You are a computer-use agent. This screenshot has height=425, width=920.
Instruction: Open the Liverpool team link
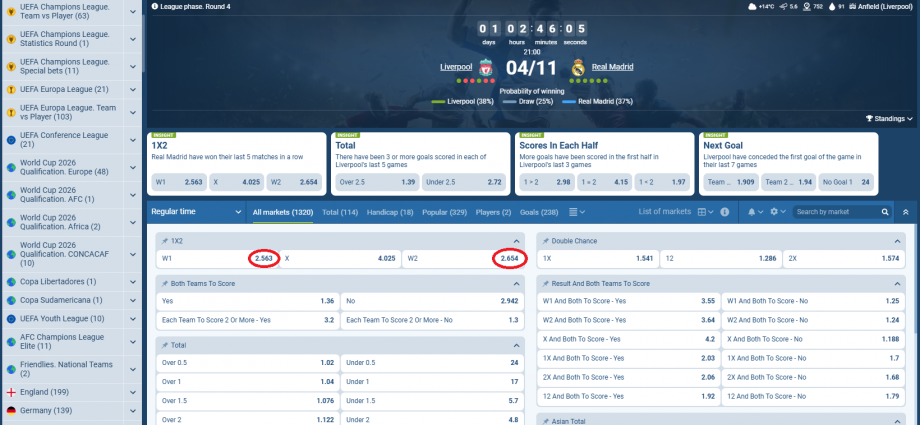click(x=456, y=68)
